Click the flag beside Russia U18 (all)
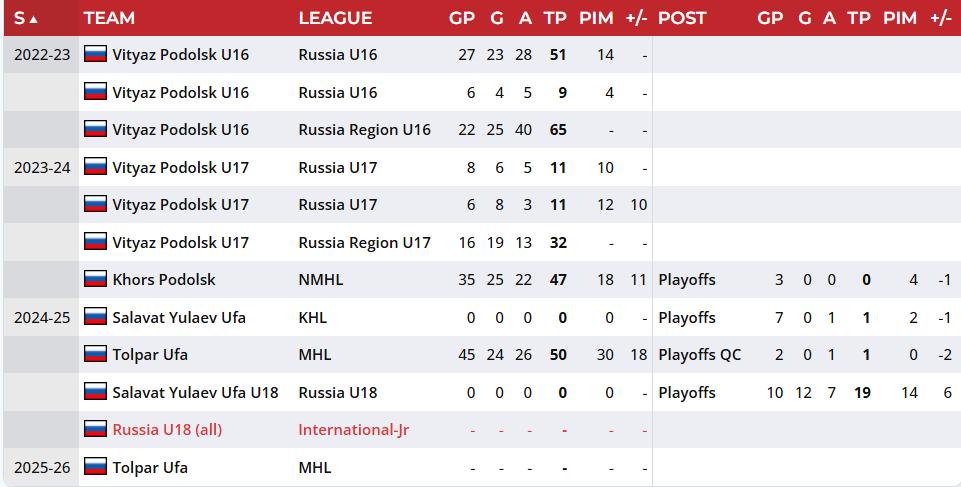The height and width of the screenshot is (487, 961). (x=96, y=429)
